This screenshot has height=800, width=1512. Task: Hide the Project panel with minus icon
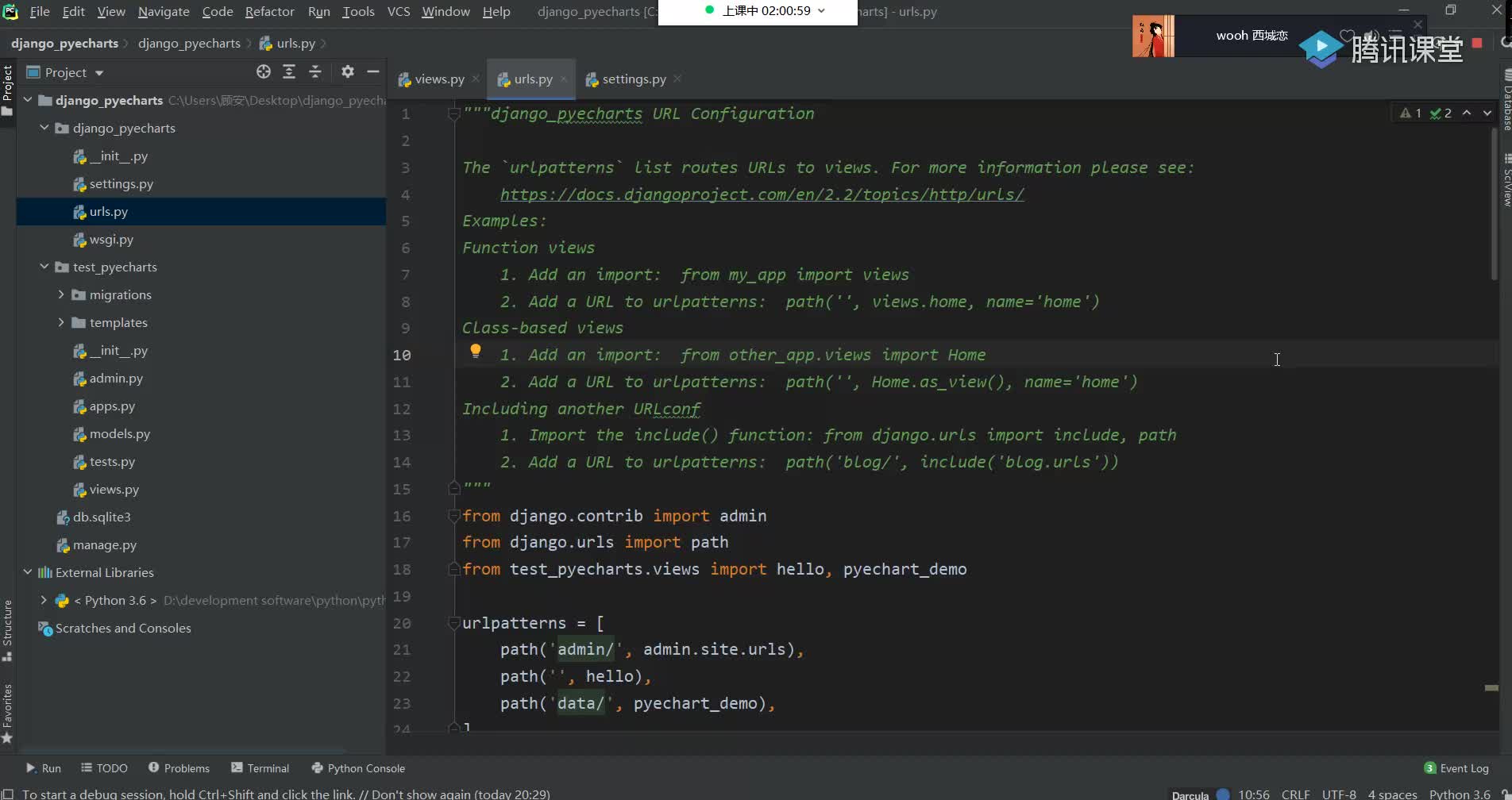[x=373, y=72]
